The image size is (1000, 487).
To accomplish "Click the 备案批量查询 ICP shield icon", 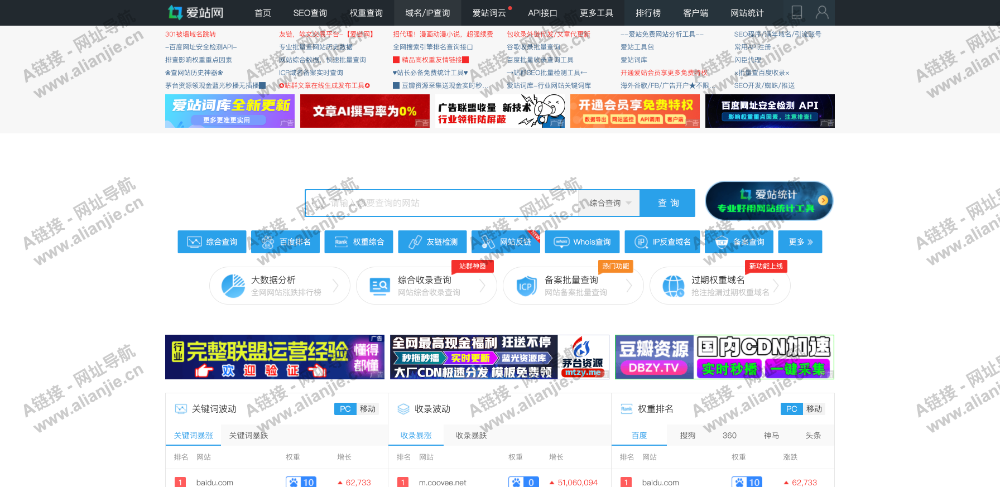I will tap(527, 286).
